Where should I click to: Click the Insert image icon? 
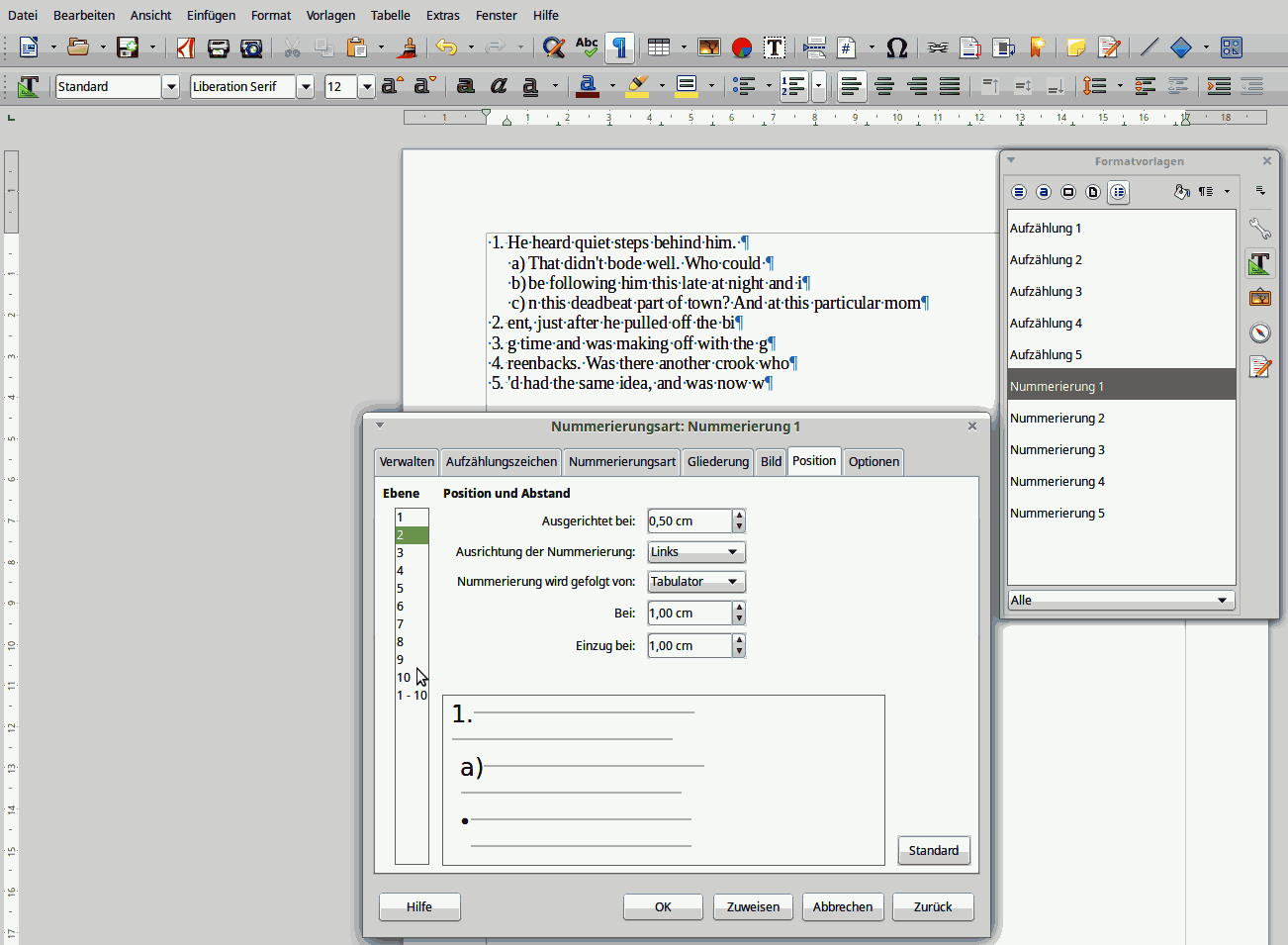tap(709, 47)
